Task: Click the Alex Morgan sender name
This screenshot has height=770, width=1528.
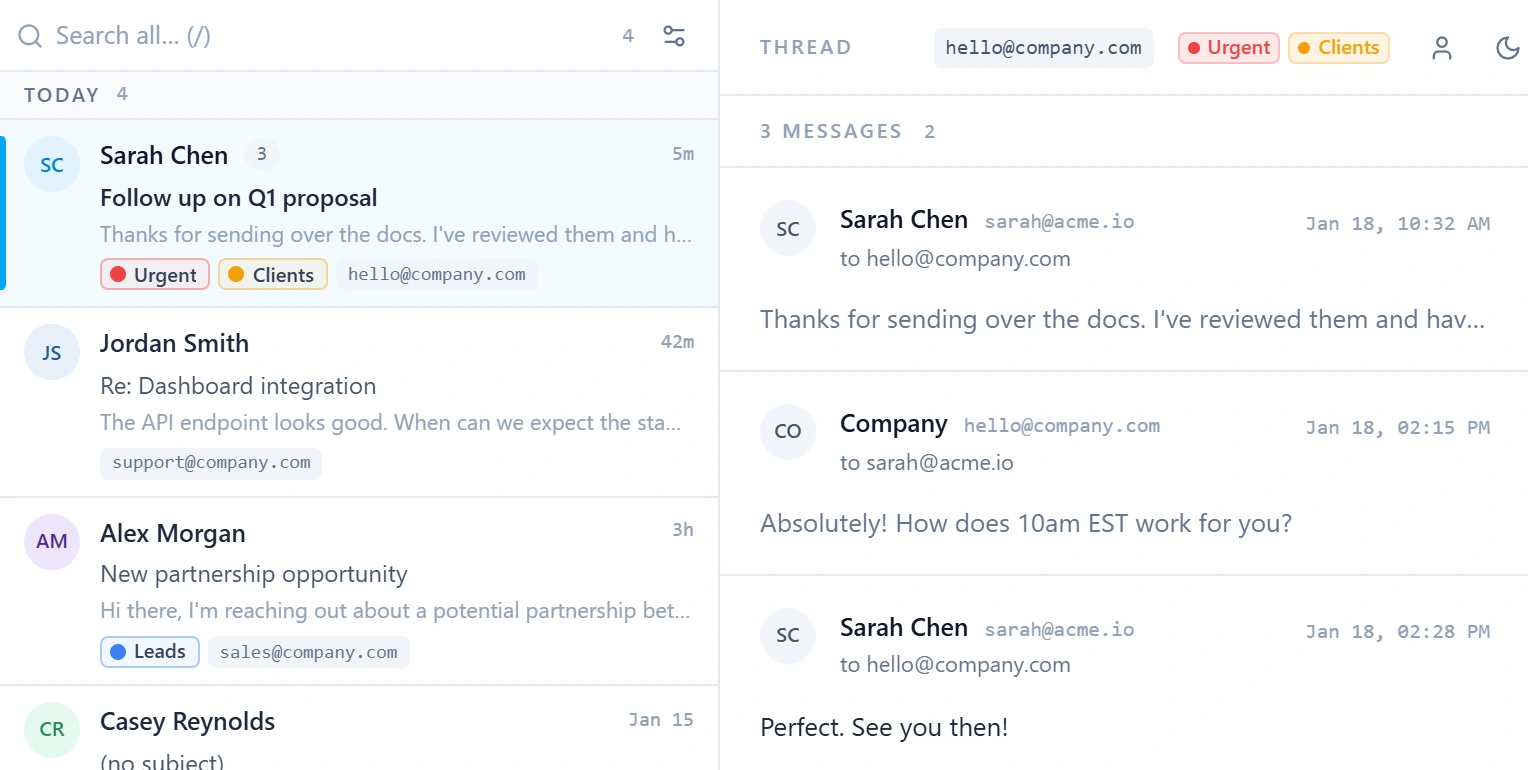Action: (x=173, y=533)
